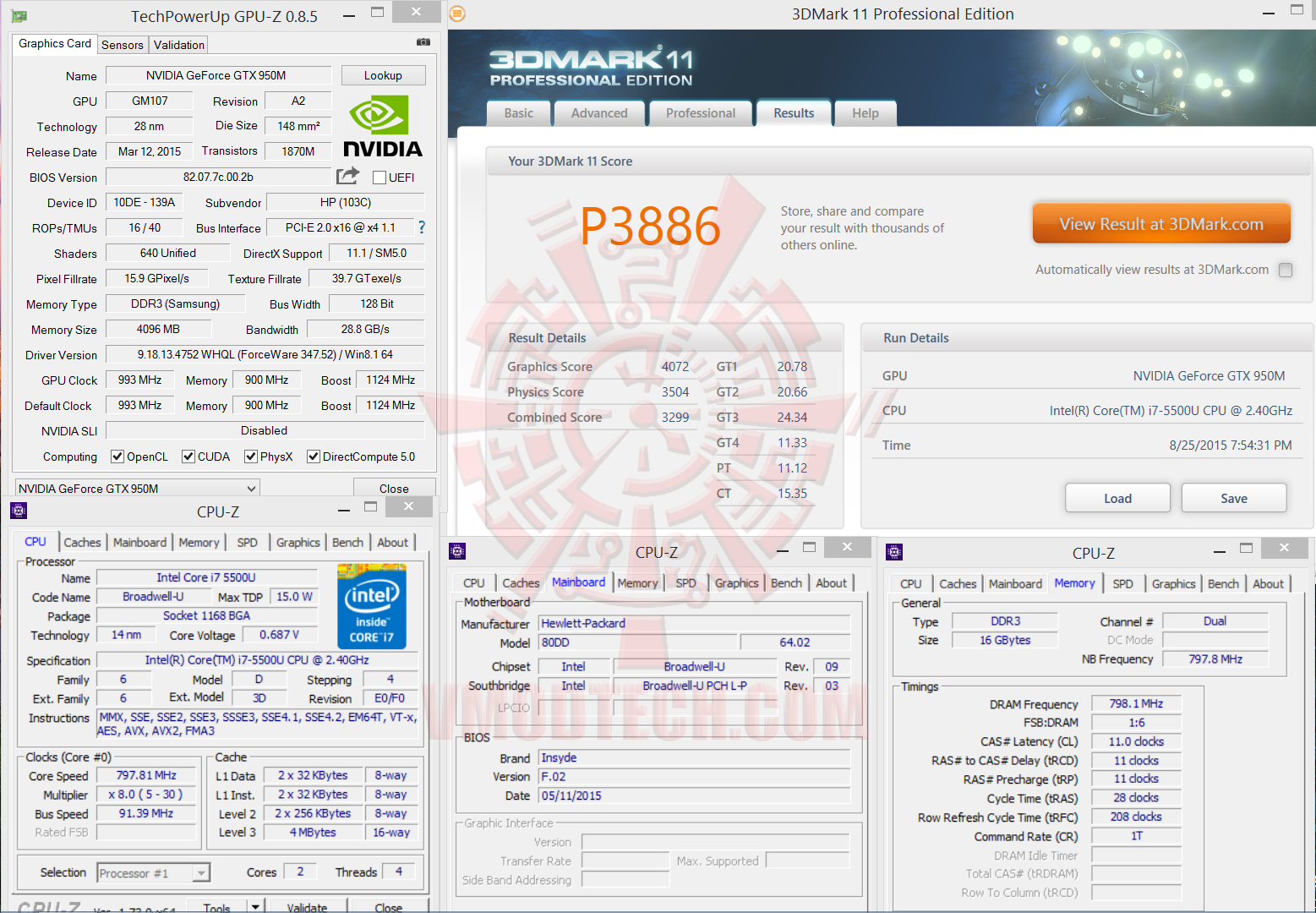Click the 3DMark 11 orange title bar icon
The height and width of the screenshot is (913, 1316).
(x=457, y=14)
